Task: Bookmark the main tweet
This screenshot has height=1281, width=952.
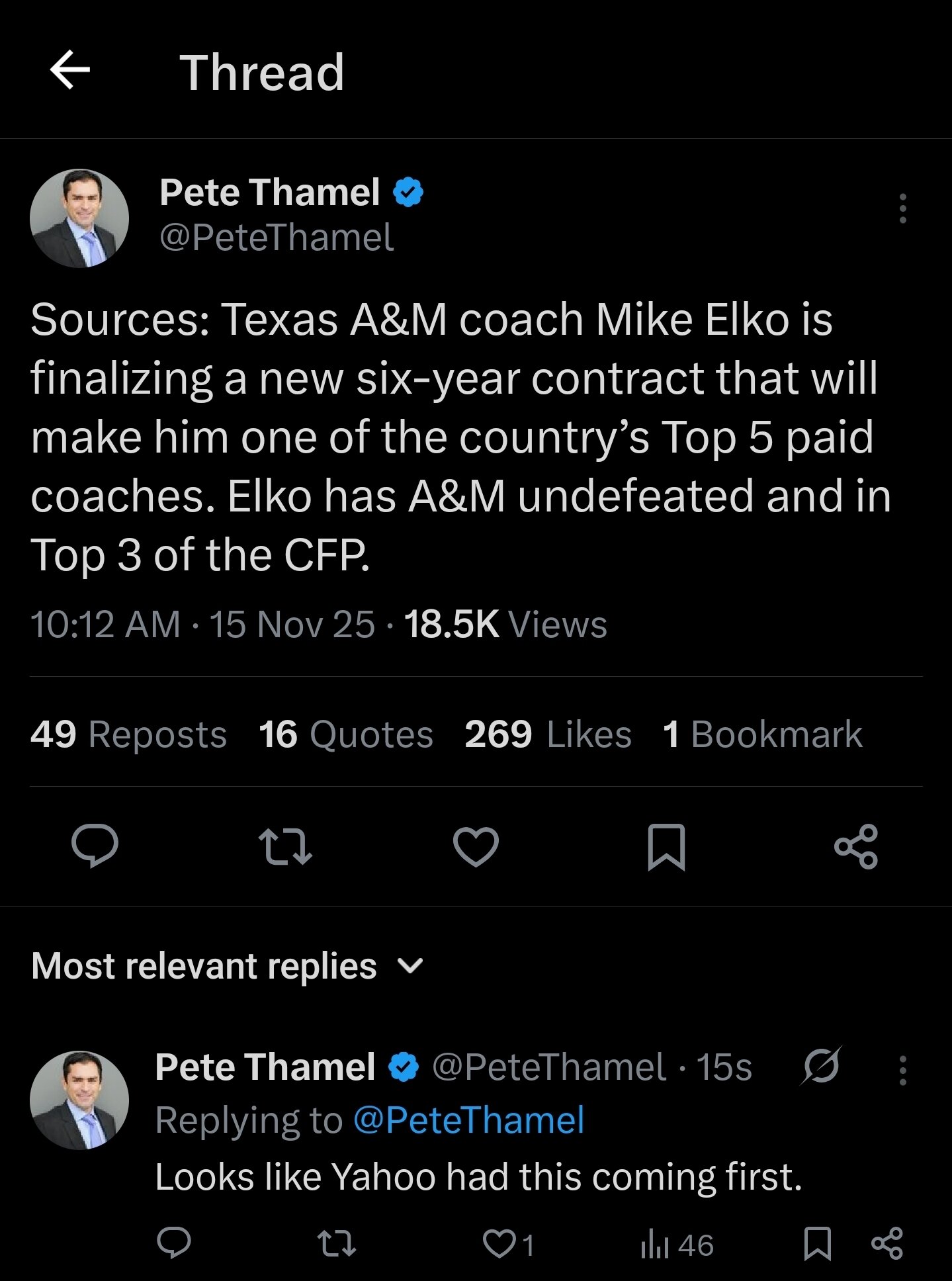Action: [666, 846]
